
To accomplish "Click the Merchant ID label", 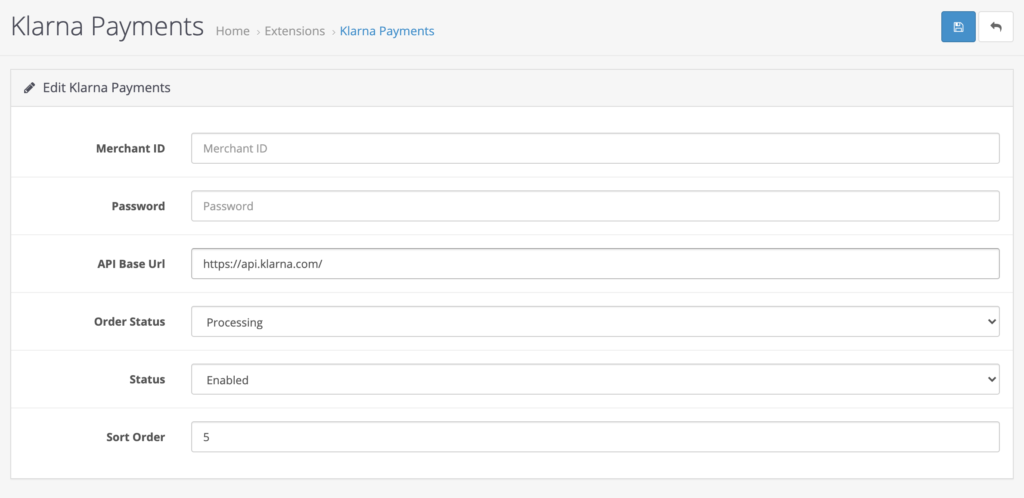I will 131,148.
